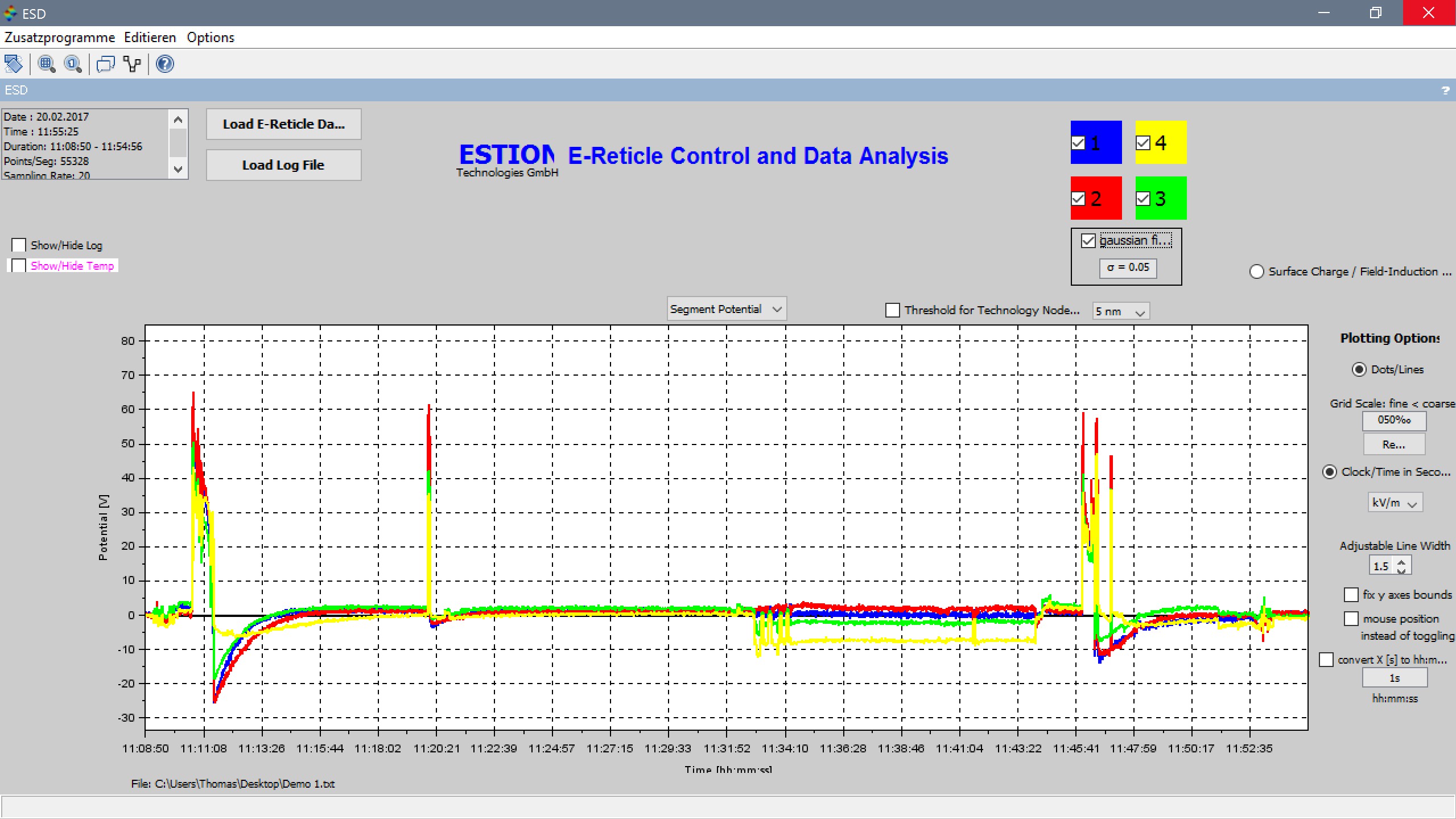Click the rotate/flip view toolbar icon
The height and width of the screenshot is (819, 1456).
pyautogui.click(x=13, y=64)
